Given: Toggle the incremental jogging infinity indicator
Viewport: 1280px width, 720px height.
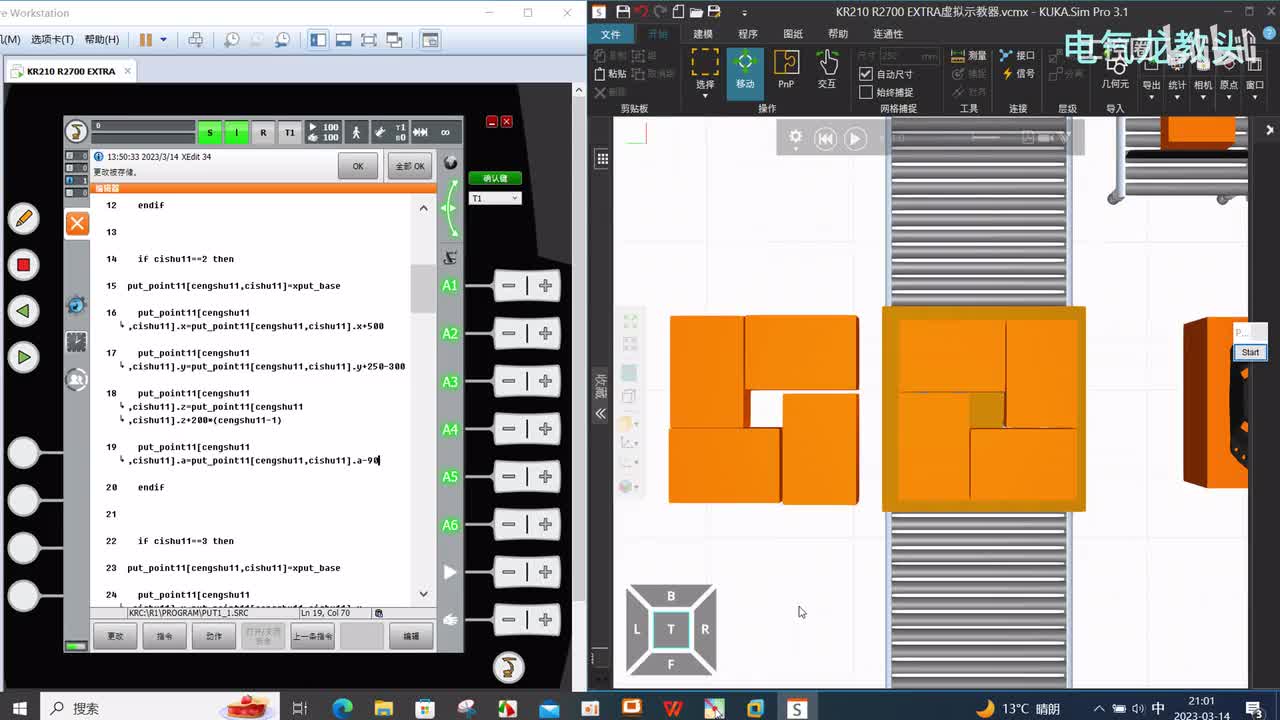Looking at the screenshot, I should click(446, 132).
